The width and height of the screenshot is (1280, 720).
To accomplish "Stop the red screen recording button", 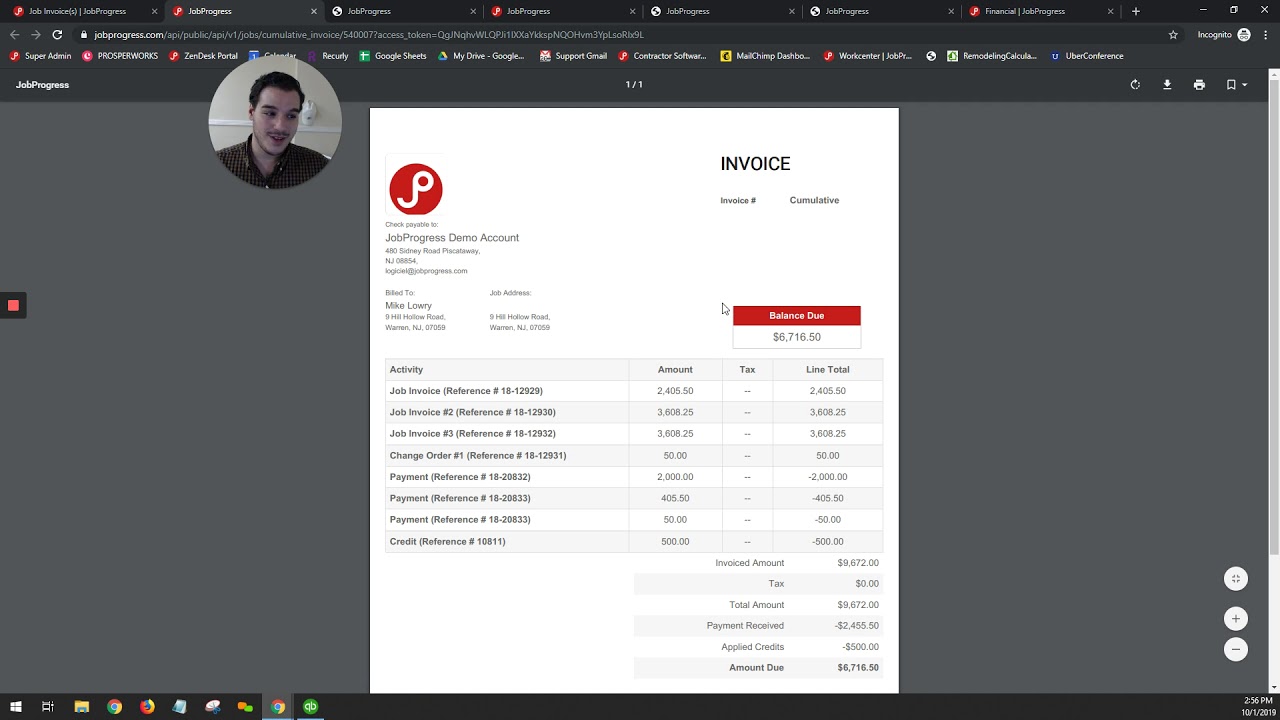I will (13, 305).
